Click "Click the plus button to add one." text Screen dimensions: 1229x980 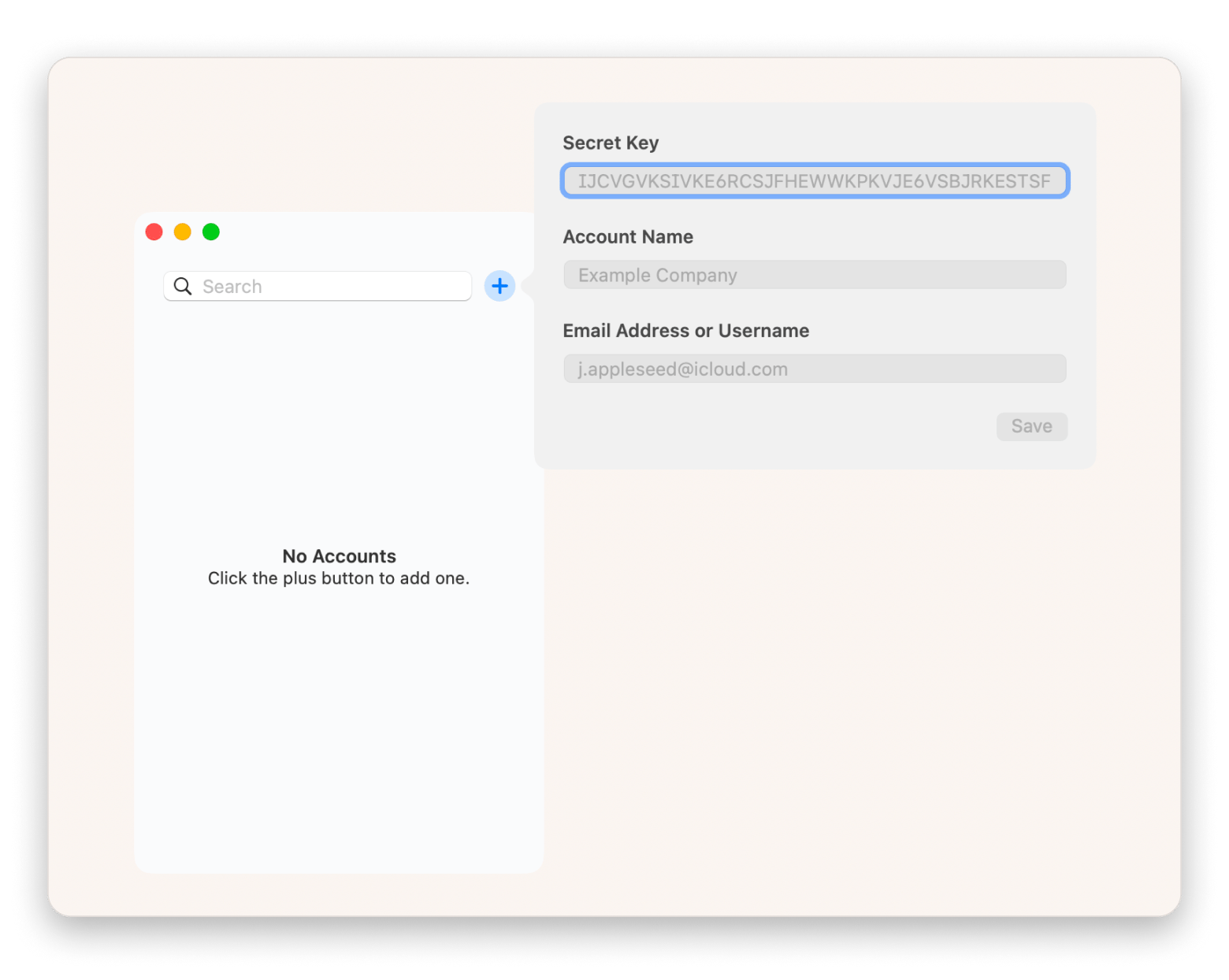click(339, 578)
